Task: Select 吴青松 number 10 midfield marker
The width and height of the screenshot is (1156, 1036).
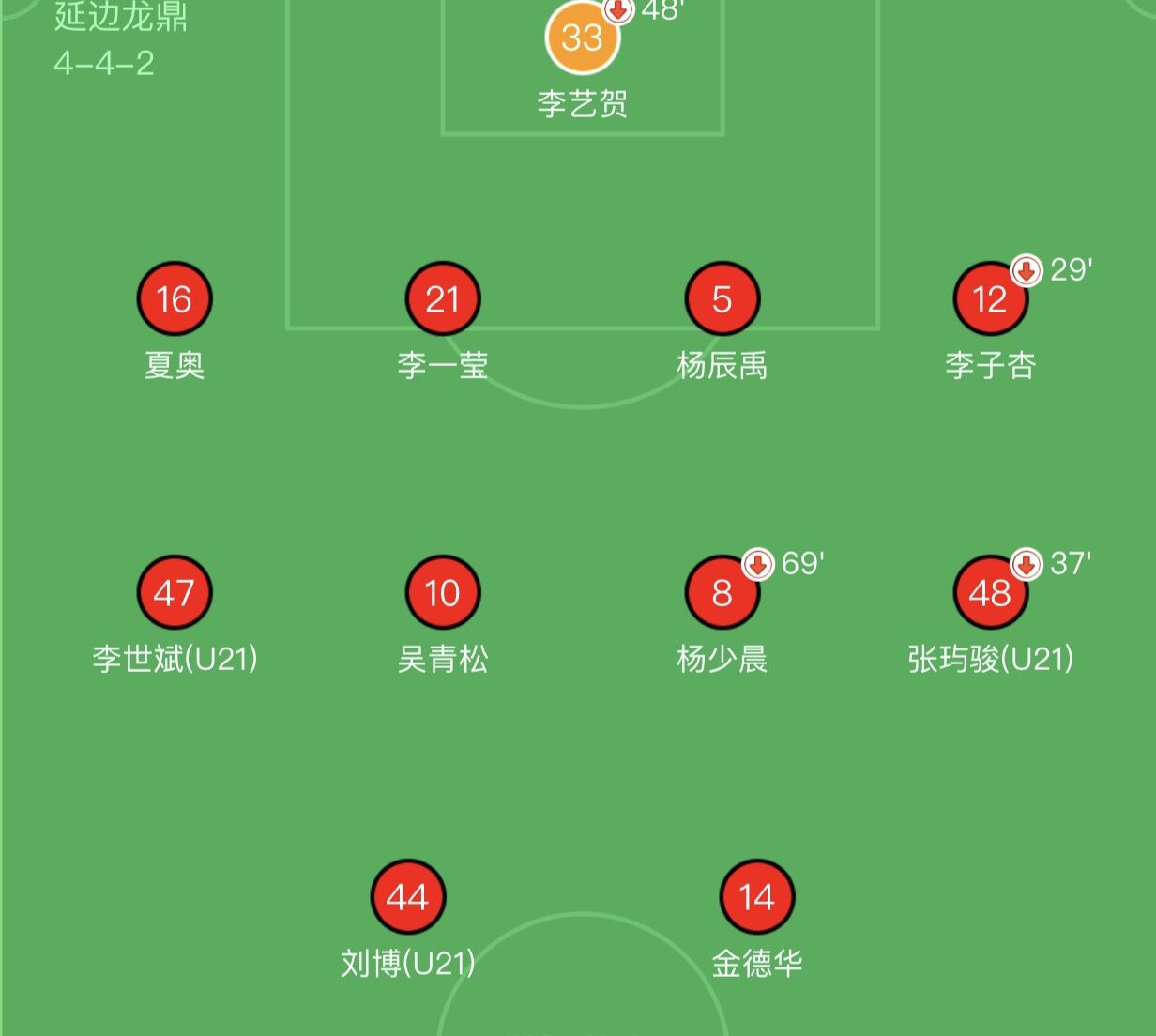Action: tap(442, 592)
